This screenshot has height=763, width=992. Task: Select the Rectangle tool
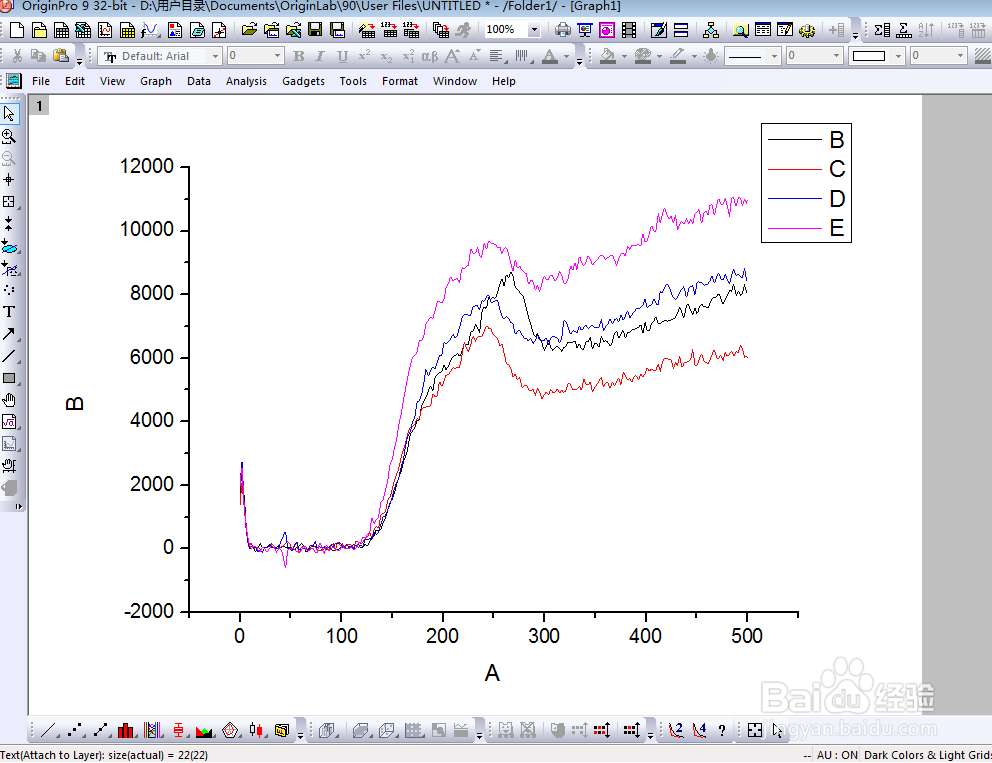click(9, 378)
